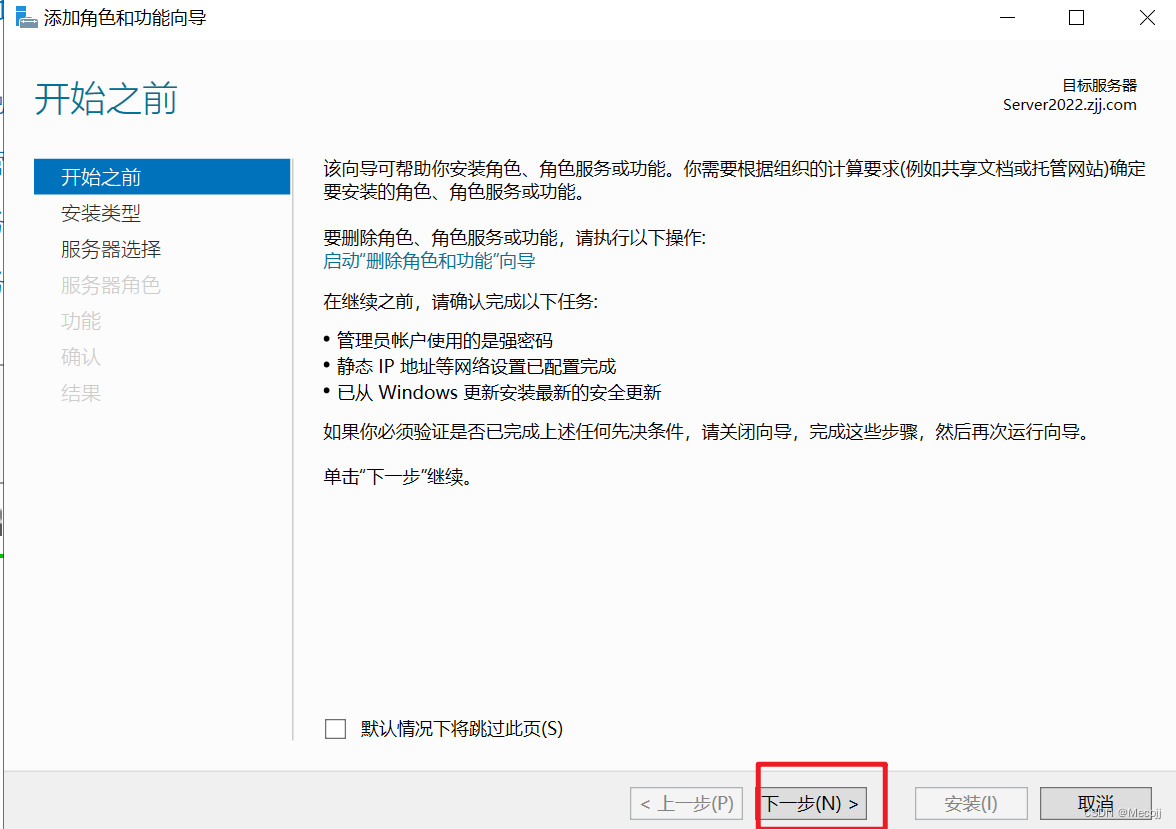Click the 目标服务器 label
The image size is (1176, 829).
tap(1100, 86)
